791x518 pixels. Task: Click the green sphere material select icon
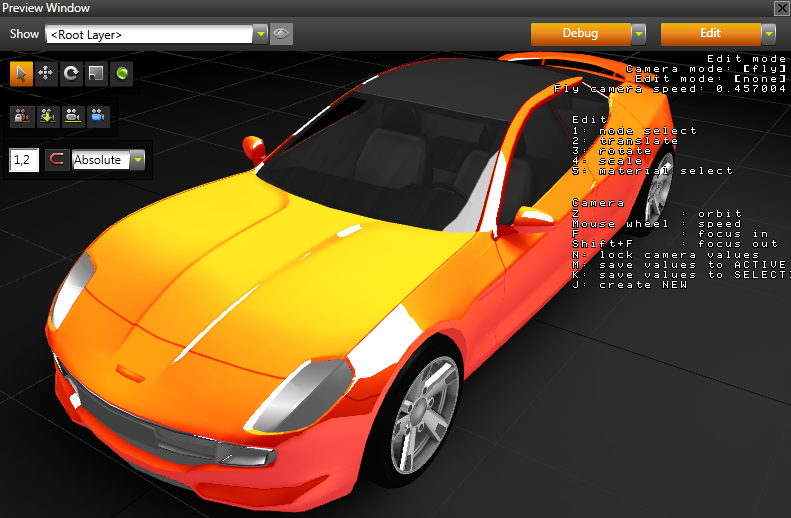tap(121, 73)
